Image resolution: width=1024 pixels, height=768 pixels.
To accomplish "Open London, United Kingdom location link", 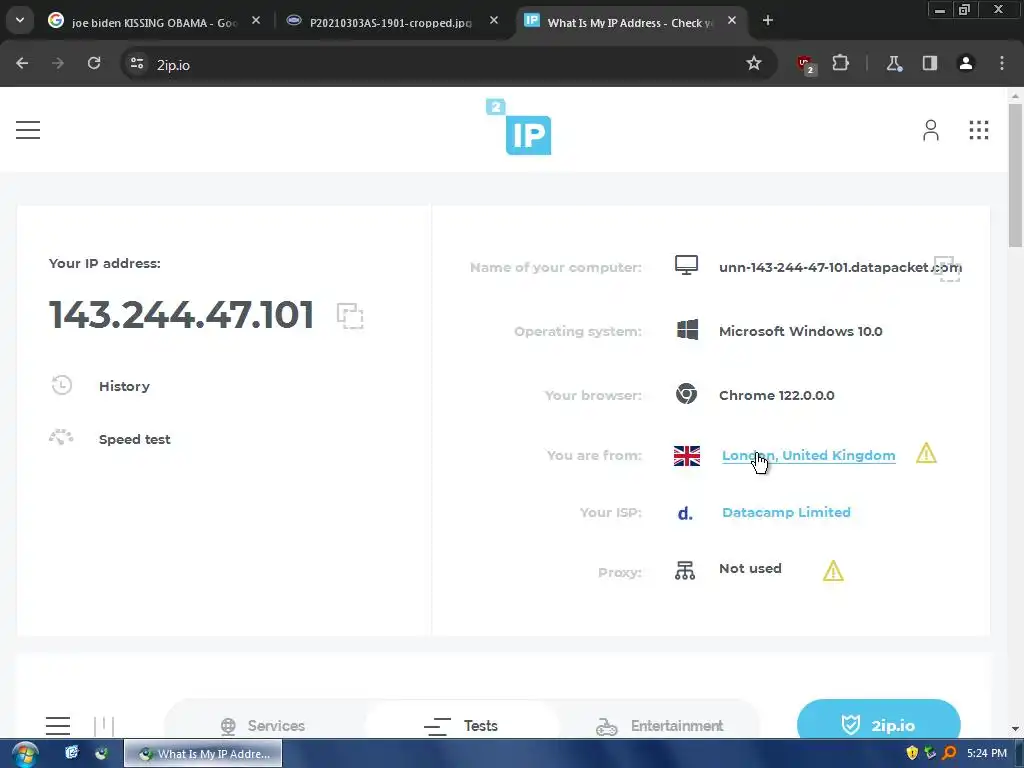I will tap(808, 455).
